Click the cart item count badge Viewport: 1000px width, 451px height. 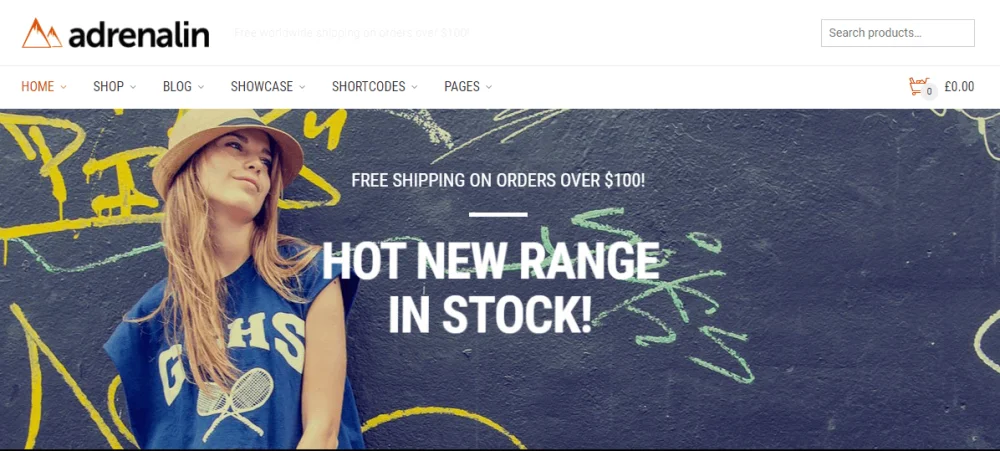[929, 91]
